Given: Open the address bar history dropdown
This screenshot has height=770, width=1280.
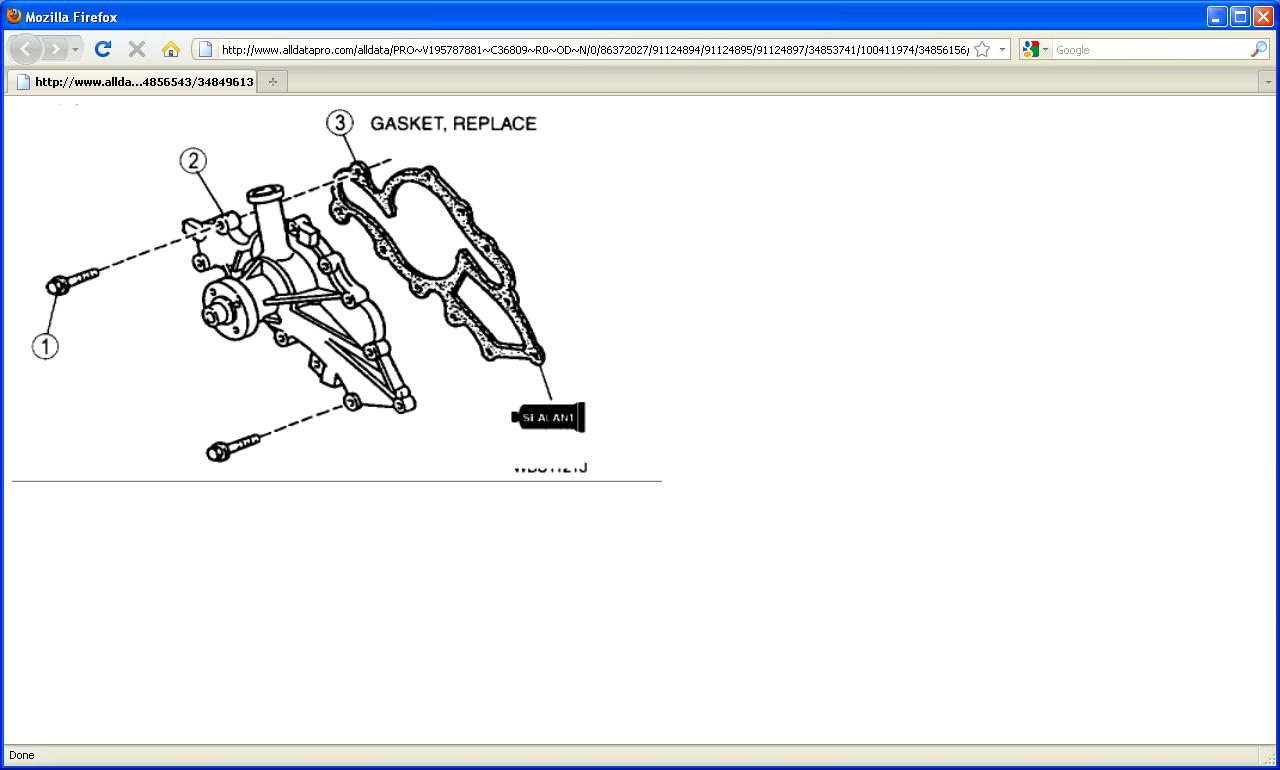Looking at the screenshot, I should coord(1002,49).
